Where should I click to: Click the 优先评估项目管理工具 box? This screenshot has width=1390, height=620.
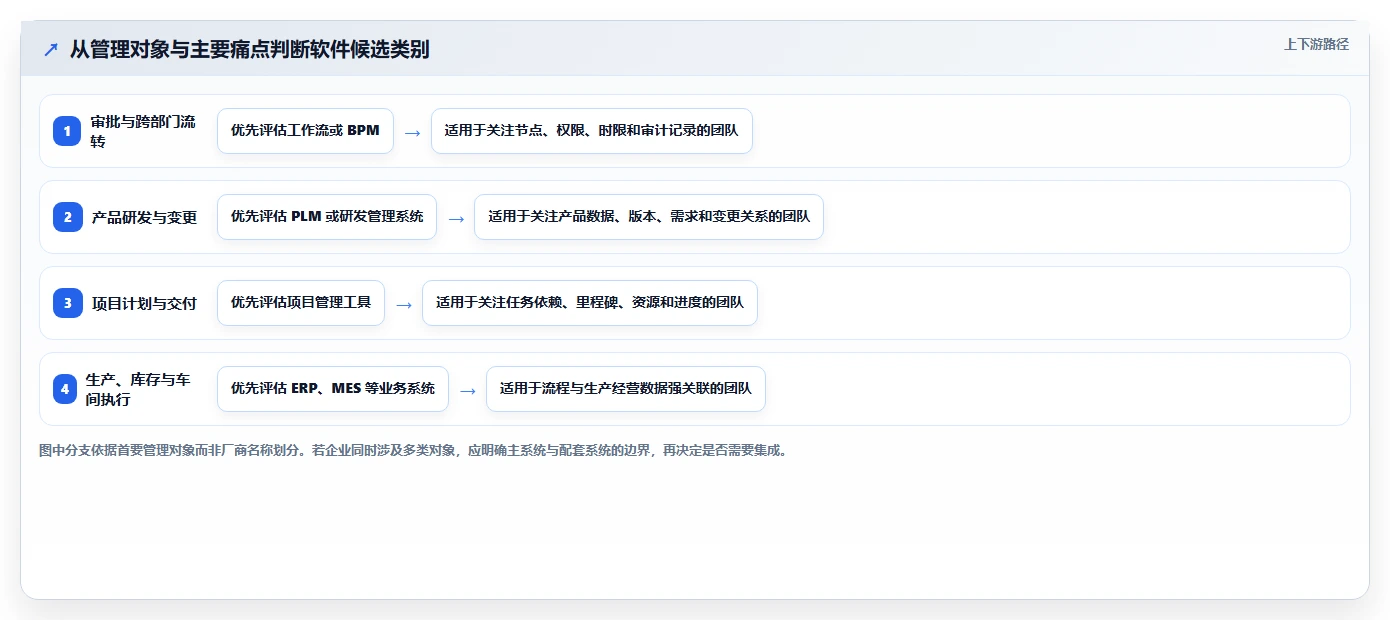point(301,303)
